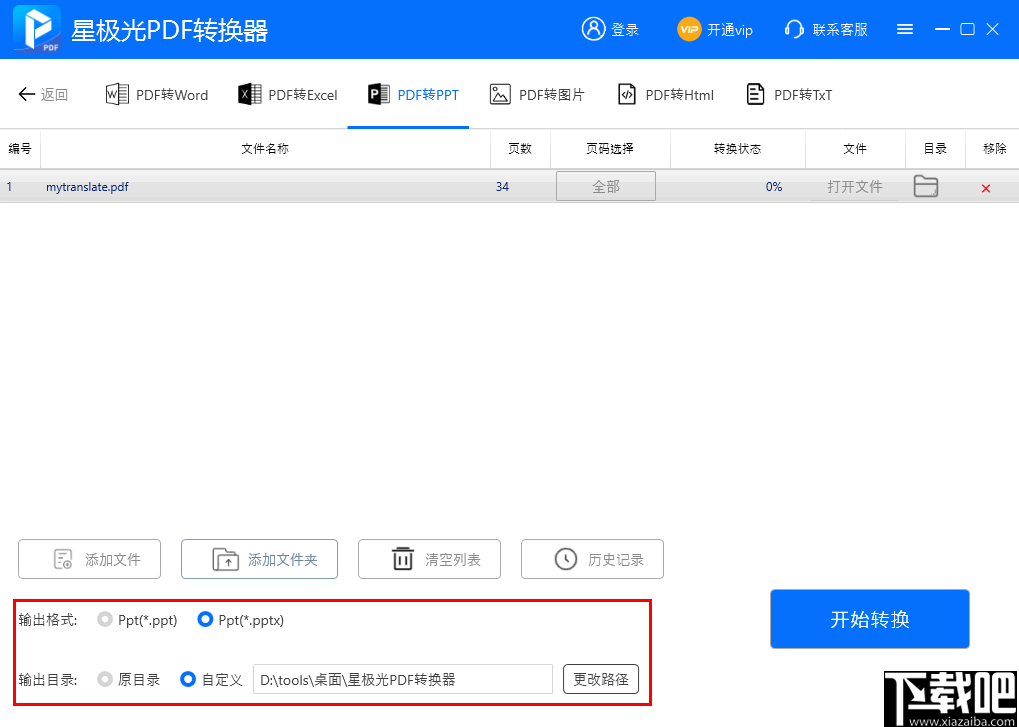Open the 全部 page selection dropdown
The image size is (1019, 727).
click(605, 186)
